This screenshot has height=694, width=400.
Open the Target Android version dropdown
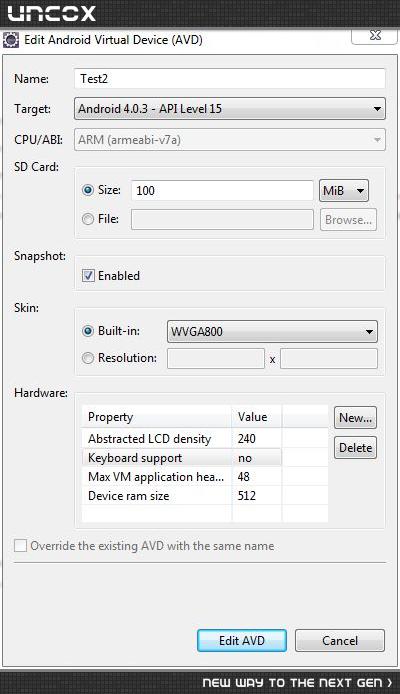click(x=230, y=109)
